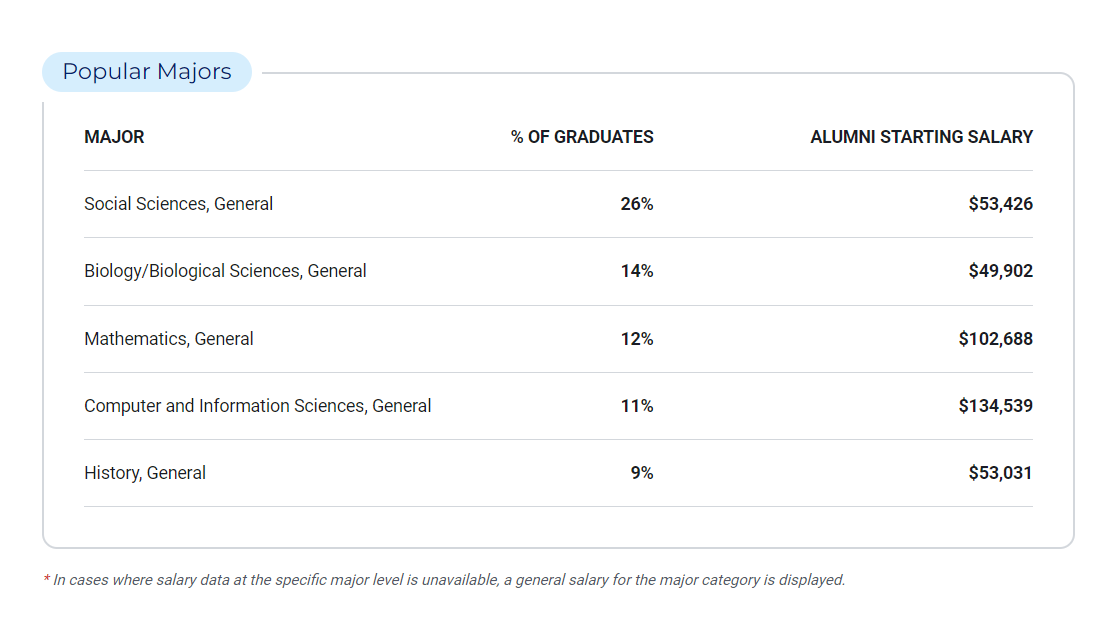Click the % OF GRADUATES column header

coord(582,137)
